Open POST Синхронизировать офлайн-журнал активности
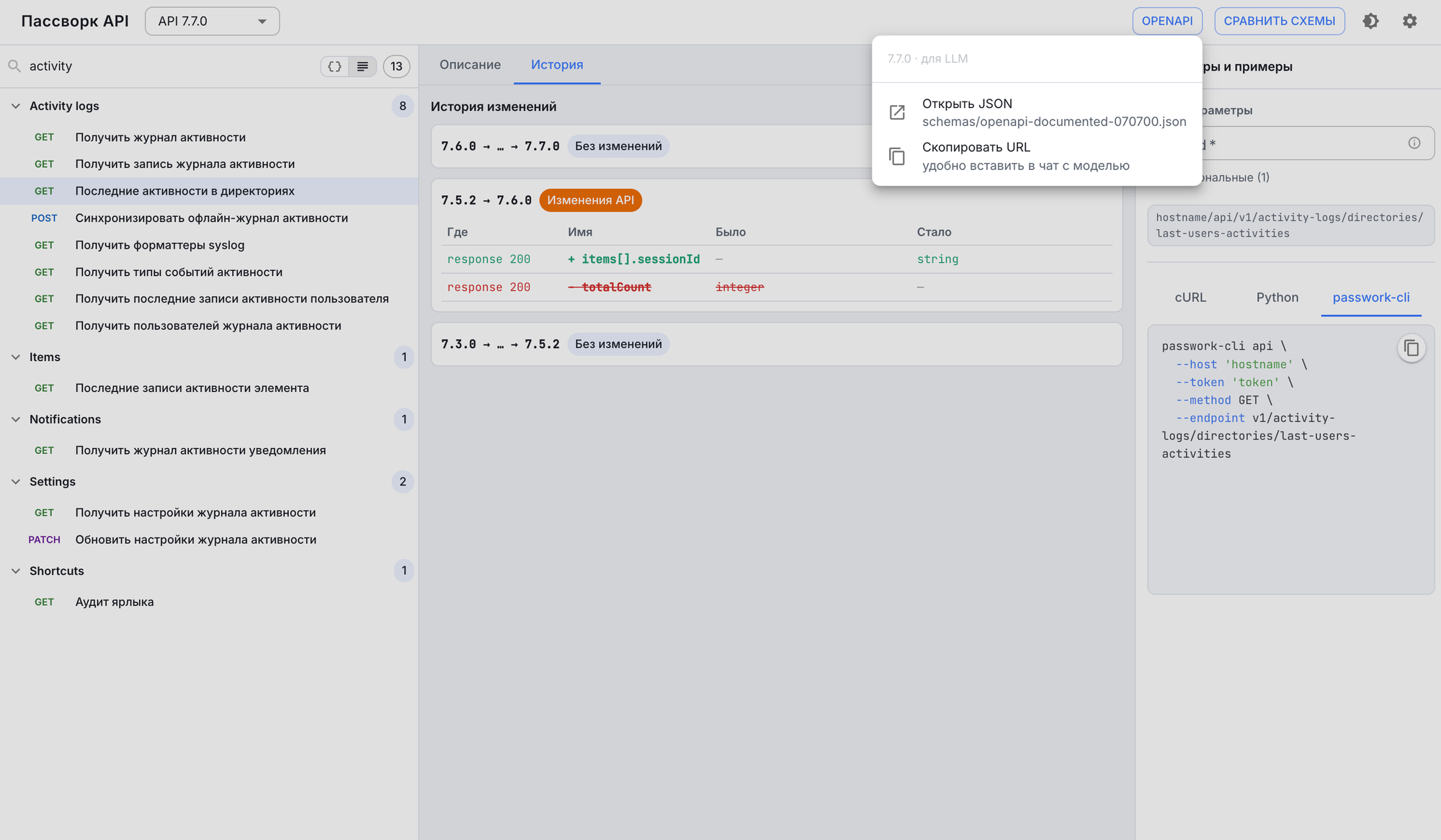The height and width of the screenshot is (840, 1441). click(x=209, y=218)
